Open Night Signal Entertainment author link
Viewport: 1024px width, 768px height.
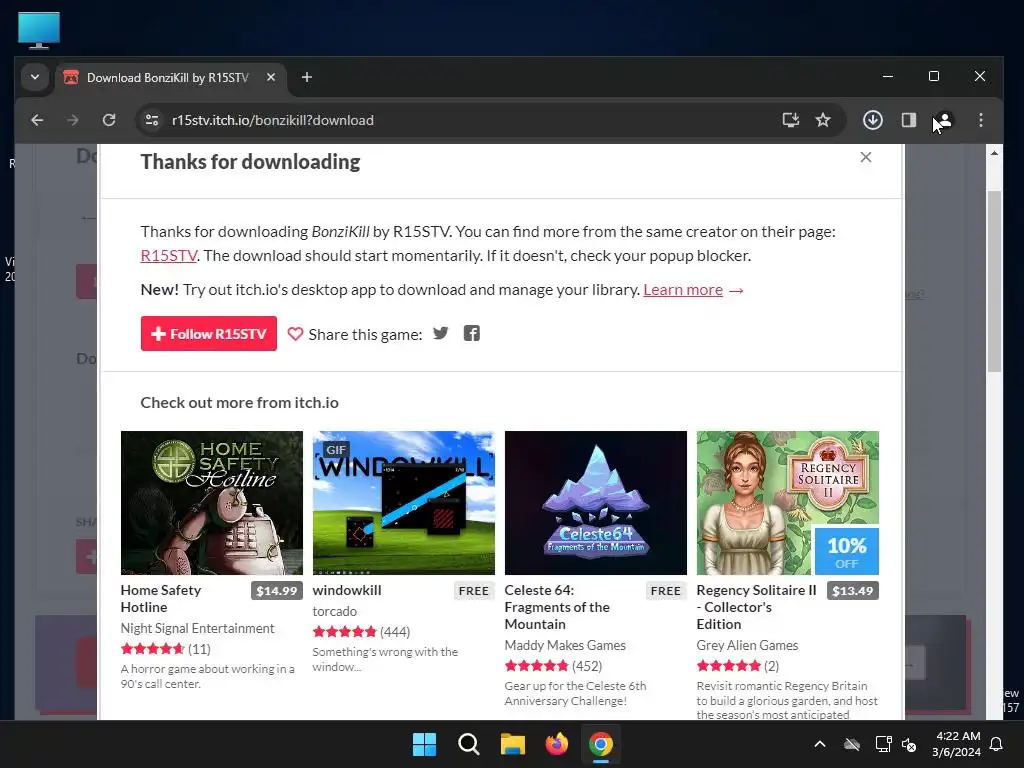(197, 628)
